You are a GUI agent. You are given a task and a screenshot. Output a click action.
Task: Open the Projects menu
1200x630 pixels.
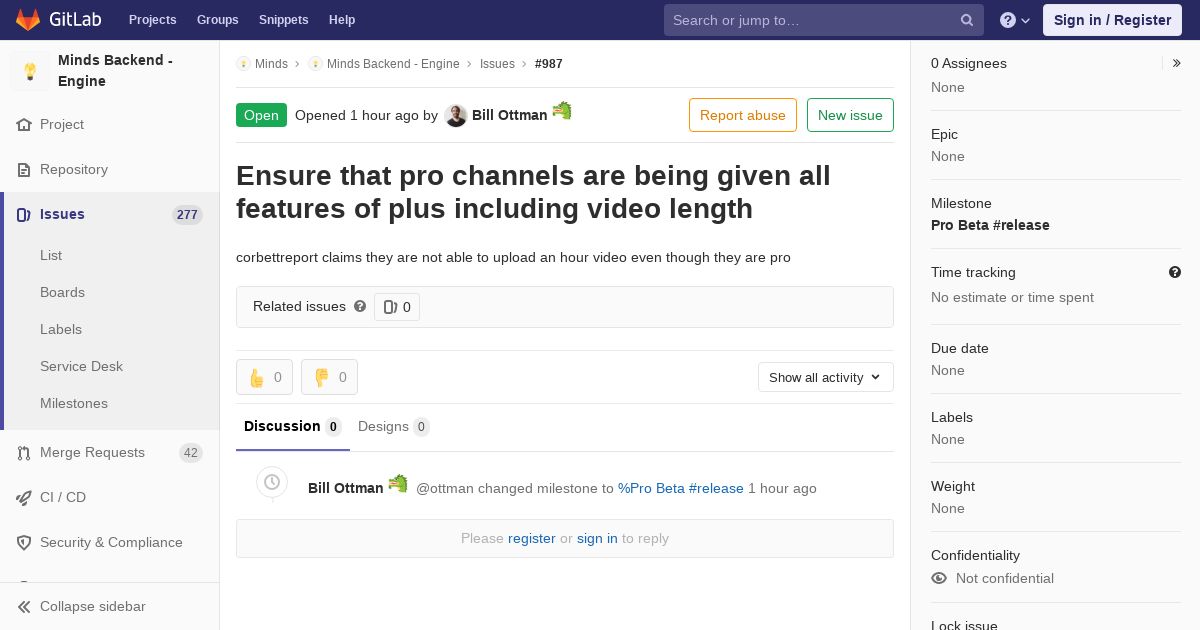click(x=153, y=20)
